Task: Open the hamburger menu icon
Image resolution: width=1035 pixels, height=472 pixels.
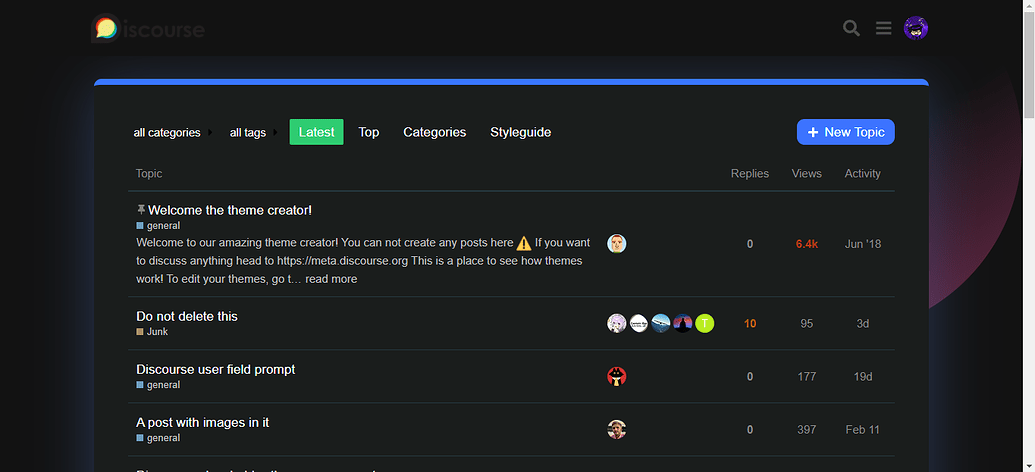Action: pyautogui.click(x=883, y=28)
